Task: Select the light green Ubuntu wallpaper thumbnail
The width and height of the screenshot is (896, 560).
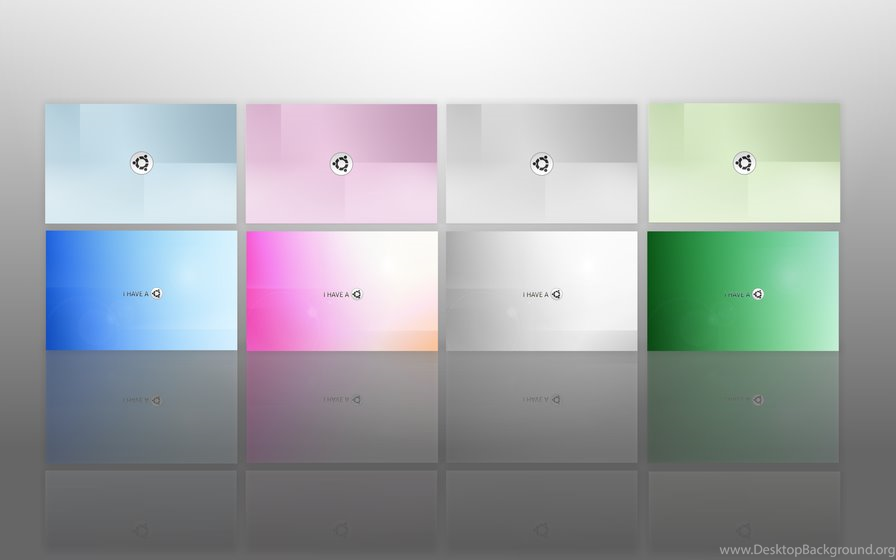Action: (744, 163)
